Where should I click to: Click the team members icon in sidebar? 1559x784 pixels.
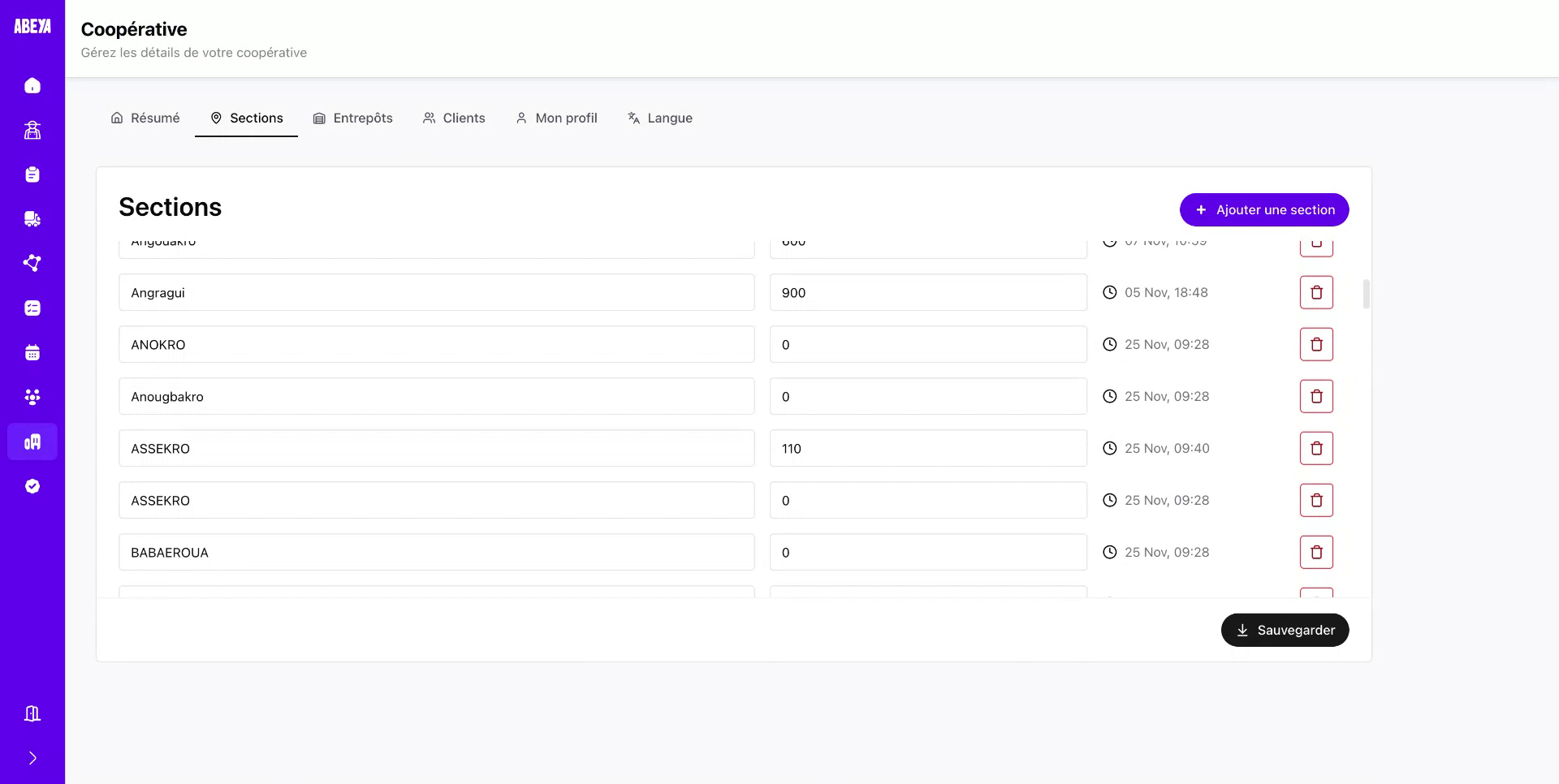32,397
